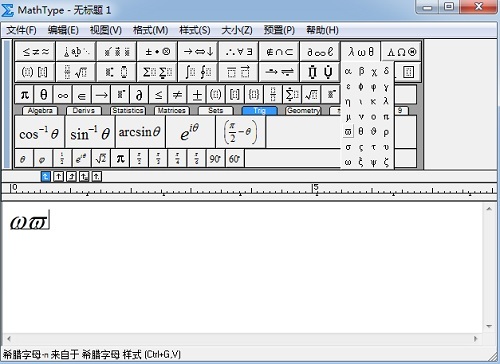
Task: Insert beta from the Greek palette
Action: (361, 71)
